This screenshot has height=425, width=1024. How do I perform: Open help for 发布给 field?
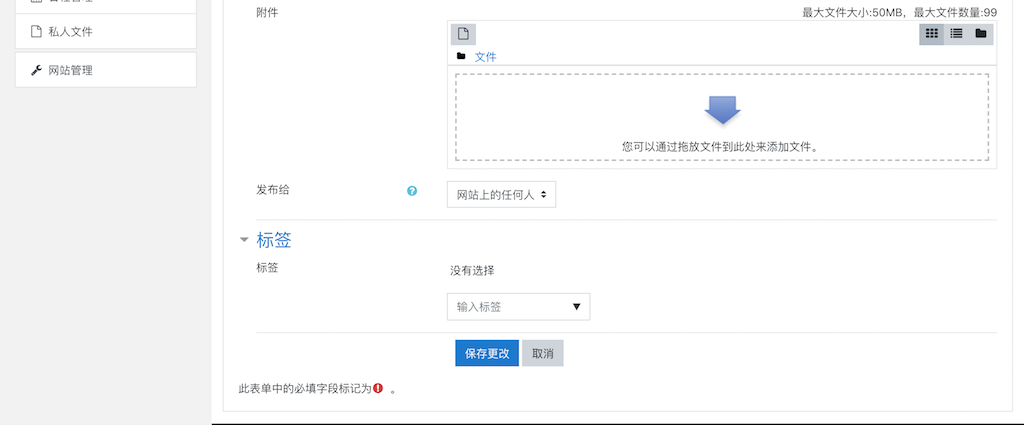click(x=412, y=191)
